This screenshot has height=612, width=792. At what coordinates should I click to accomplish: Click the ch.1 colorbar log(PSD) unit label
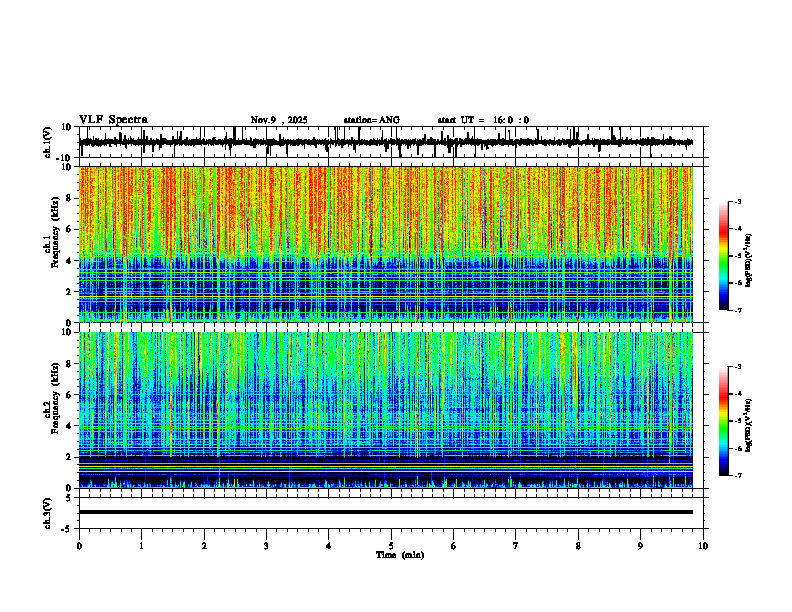(x=749, y=261)
